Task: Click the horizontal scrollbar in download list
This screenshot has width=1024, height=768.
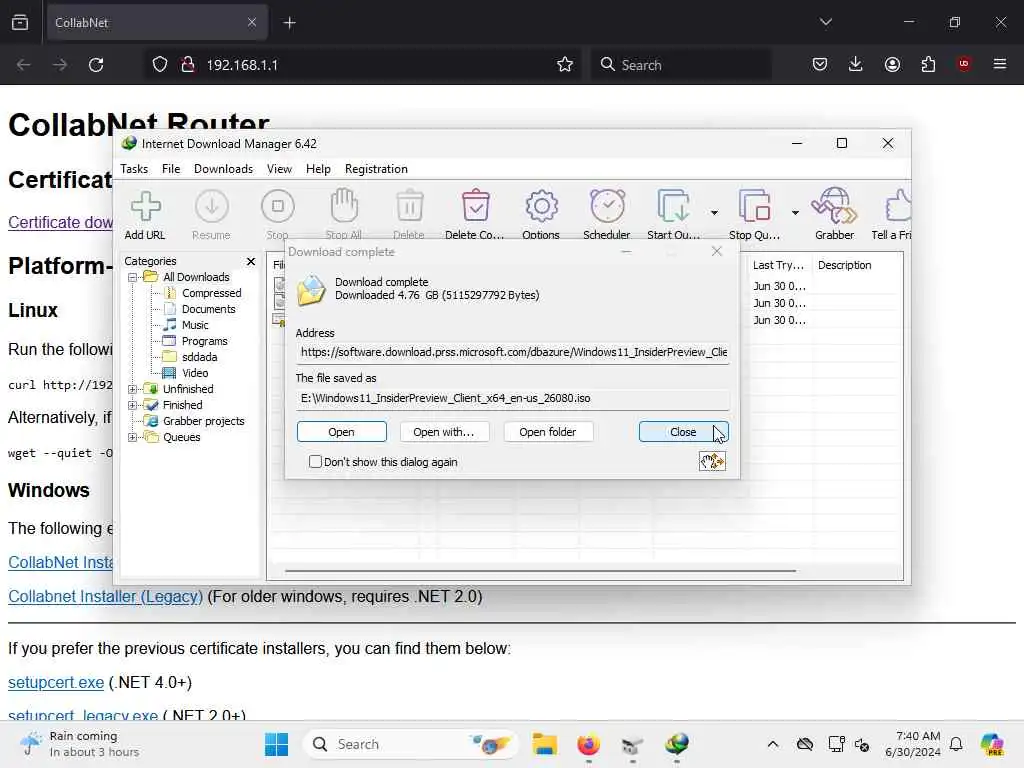Action: pos(540,571)
